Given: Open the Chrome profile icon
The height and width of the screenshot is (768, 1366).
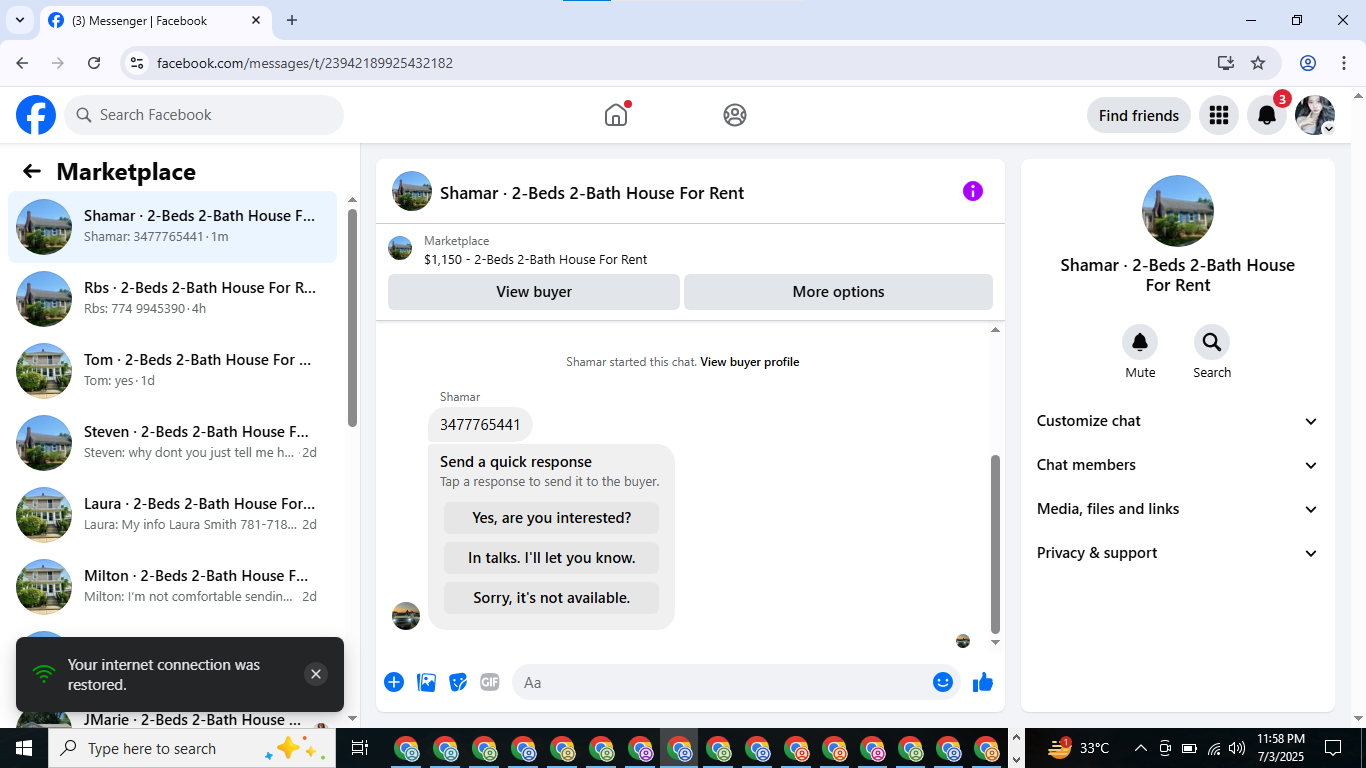Looking at the screenshot, I should point(1308,63).
